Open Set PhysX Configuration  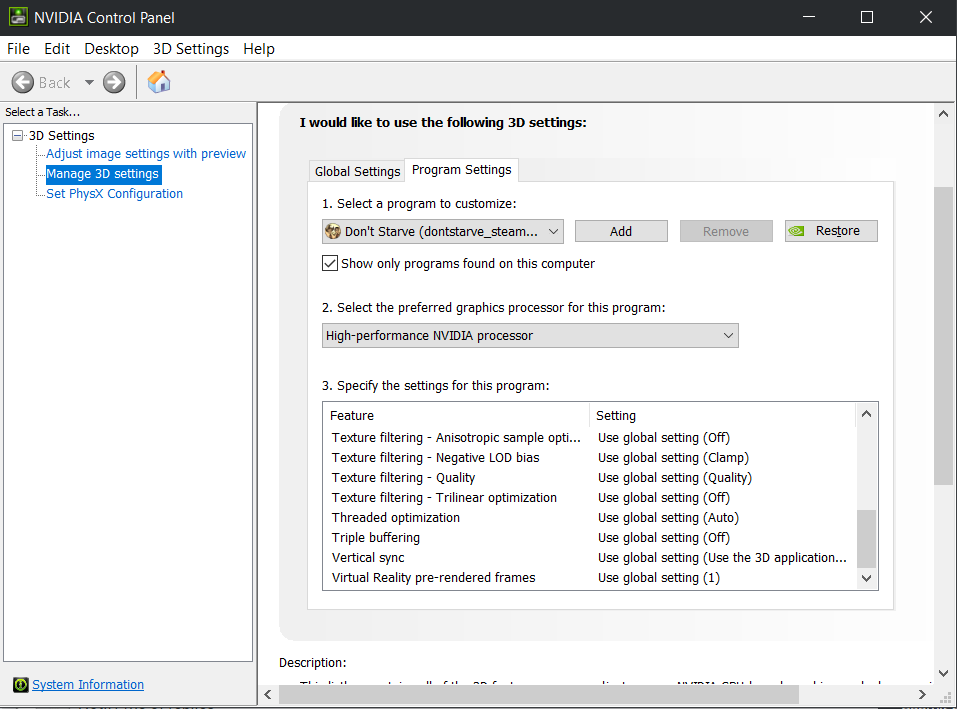pyautogui.click(x=115, y=194)
